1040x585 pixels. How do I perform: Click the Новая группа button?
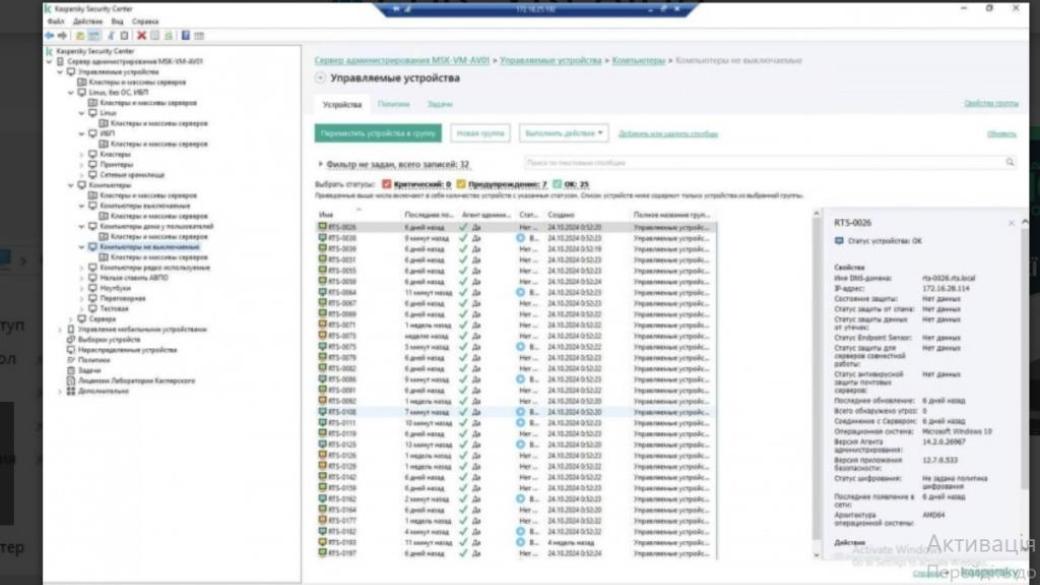pyautogui.click(x=481, y=133)
